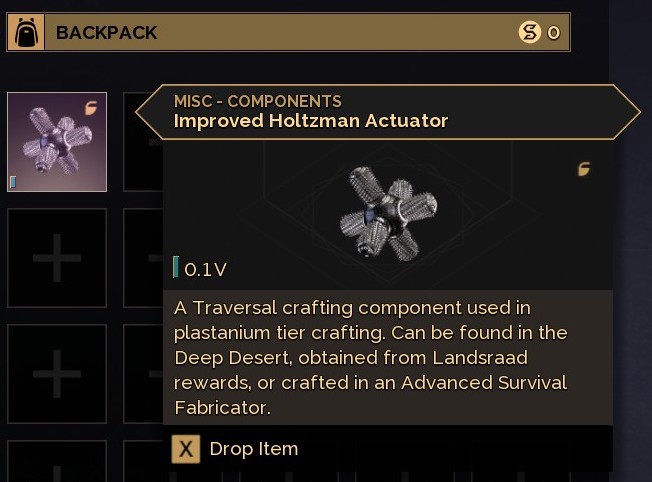The height and width of the screenshot is (482, 652).
Task: Click the volume bar icon beside 0.1V
Action: point(176,268)
